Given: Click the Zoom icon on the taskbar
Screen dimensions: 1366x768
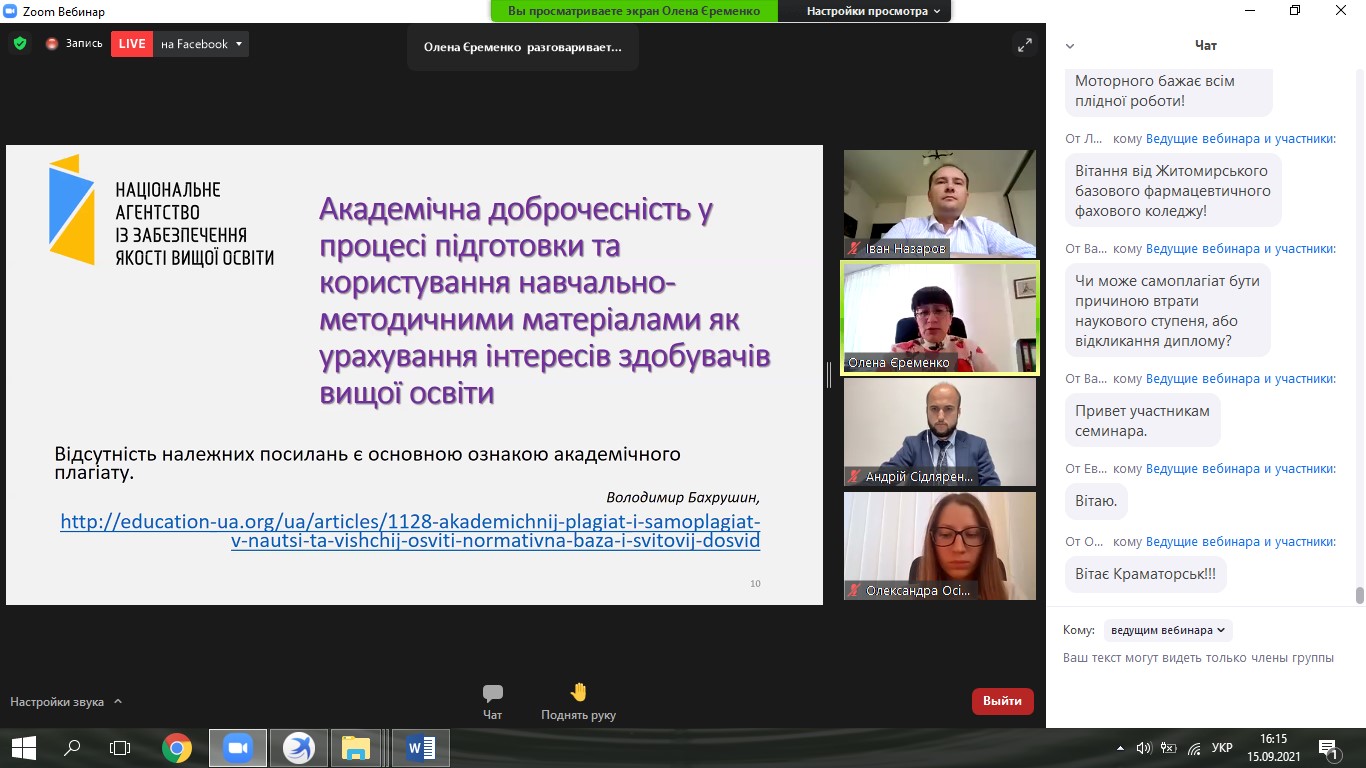Looking at the screenshot, I should coord(237,748).
